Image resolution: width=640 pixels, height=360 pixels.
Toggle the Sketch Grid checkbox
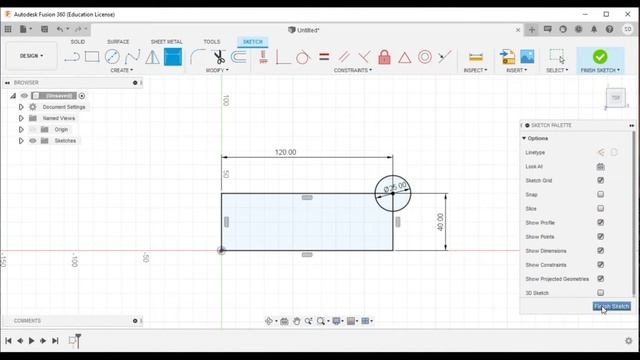(600, 180)
